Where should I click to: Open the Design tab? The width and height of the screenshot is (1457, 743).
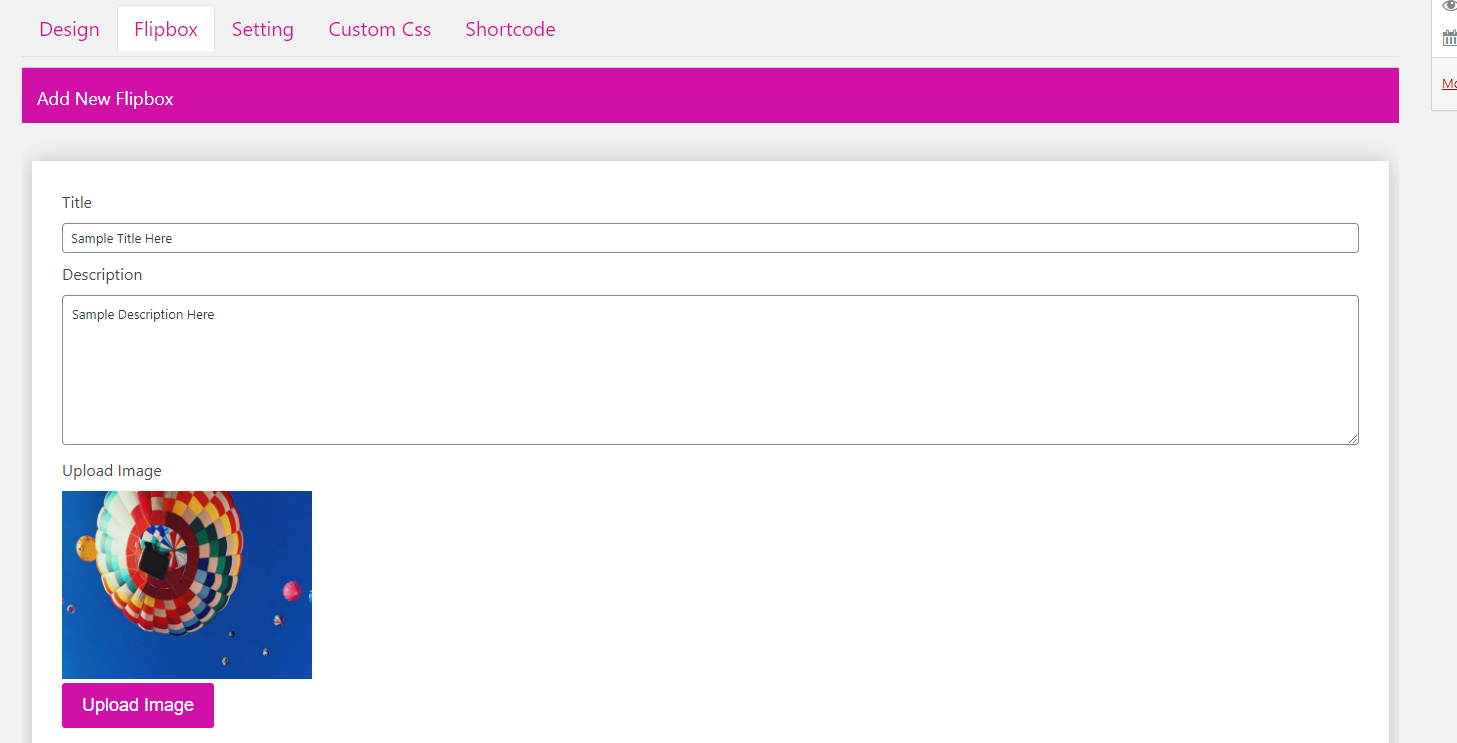point(69,29)
